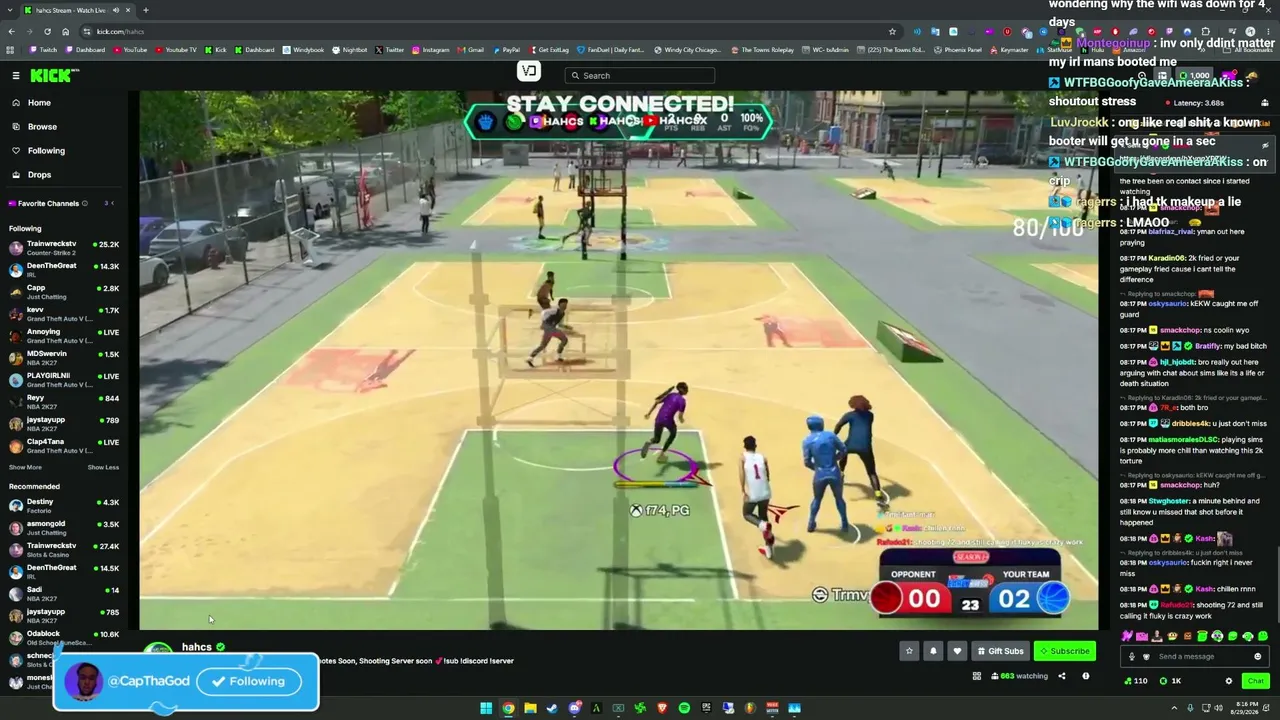Open the YouTube TV bookmark
The image size is (1280, 720).
[x=176, y=50]
